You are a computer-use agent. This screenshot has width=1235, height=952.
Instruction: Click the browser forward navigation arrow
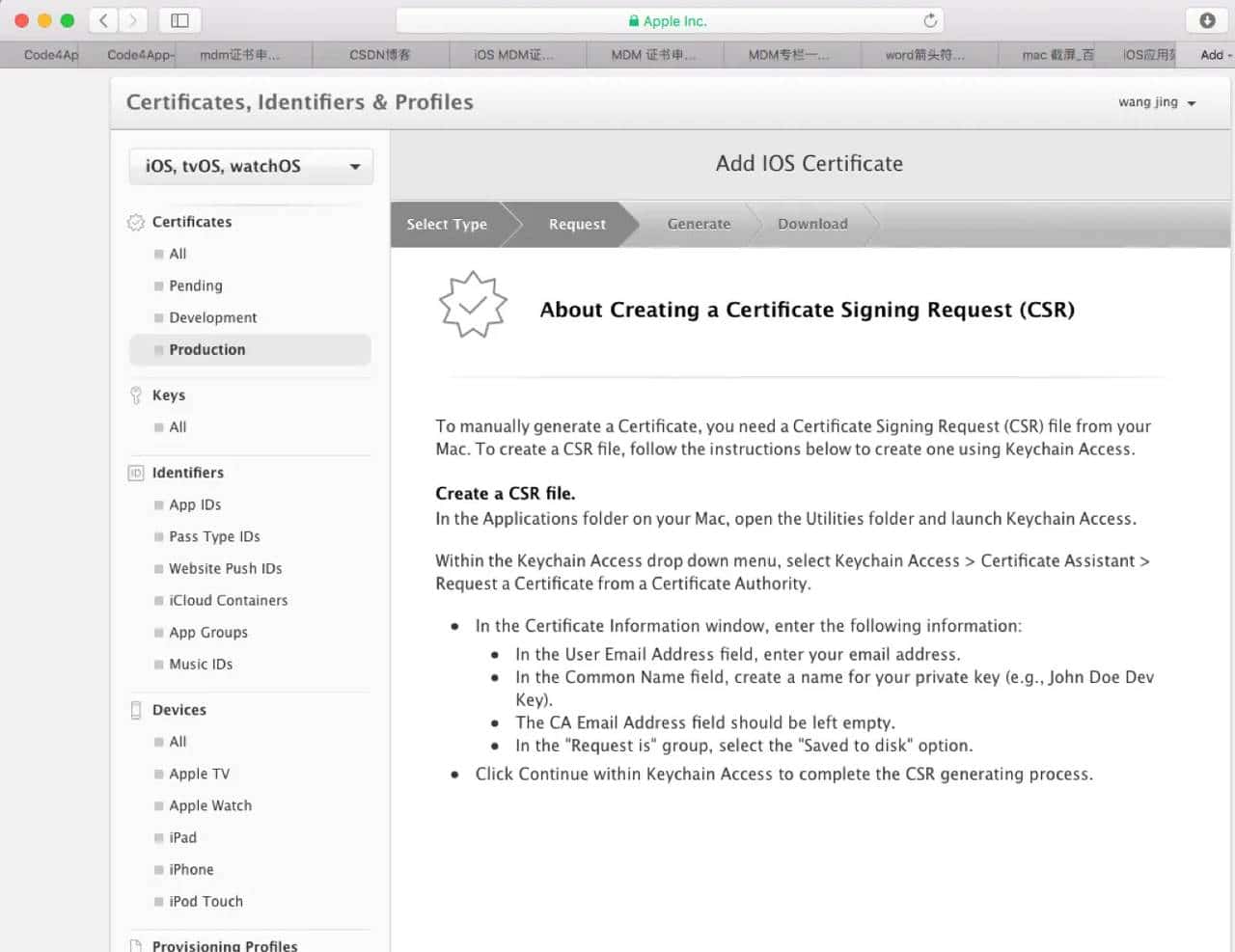click(133, 19)
